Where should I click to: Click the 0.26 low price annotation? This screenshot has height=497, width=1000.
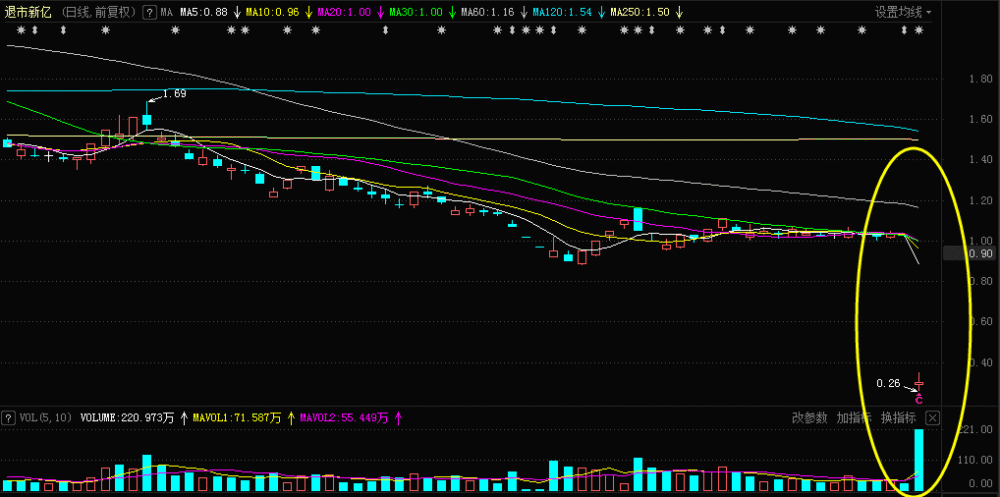(888, 383)
